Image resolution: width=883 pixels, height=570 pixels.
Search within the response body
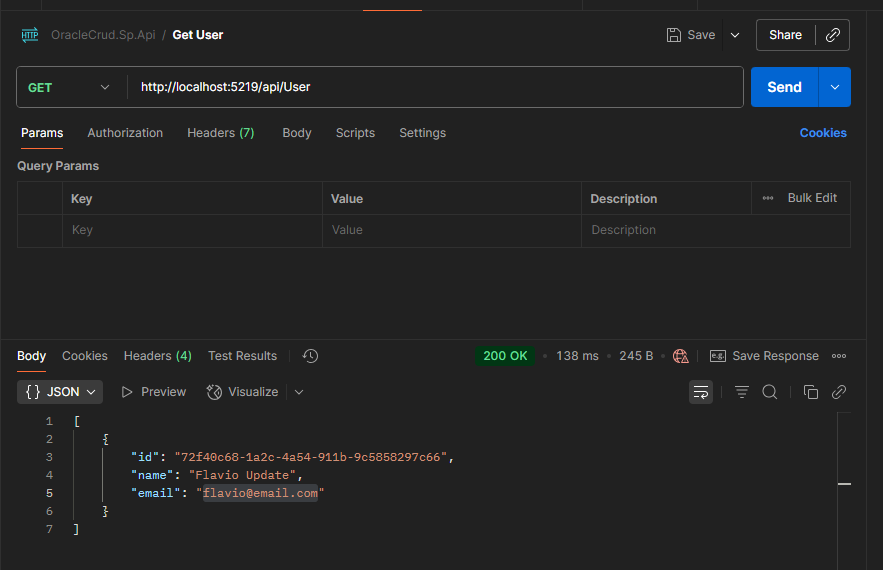click(x=770, y=392)
